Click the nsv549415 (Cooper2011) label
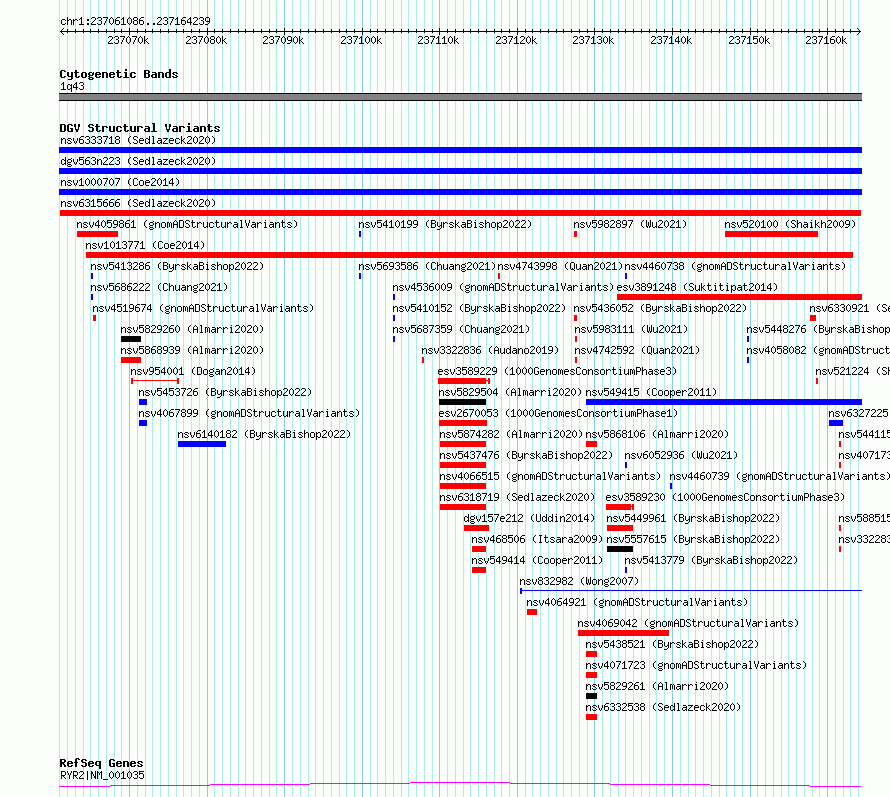The height and width of the screenshot is (797, 890). 651,392
